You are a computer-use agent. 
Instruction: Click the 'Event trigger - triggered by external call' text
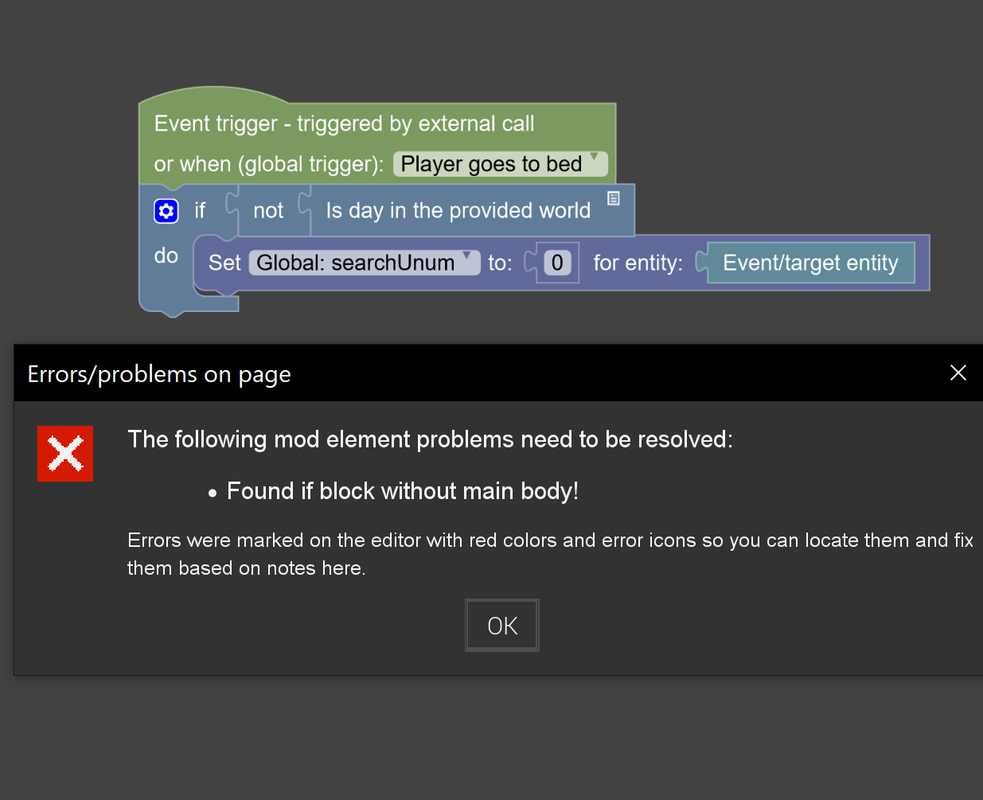(x=344, y=124)
